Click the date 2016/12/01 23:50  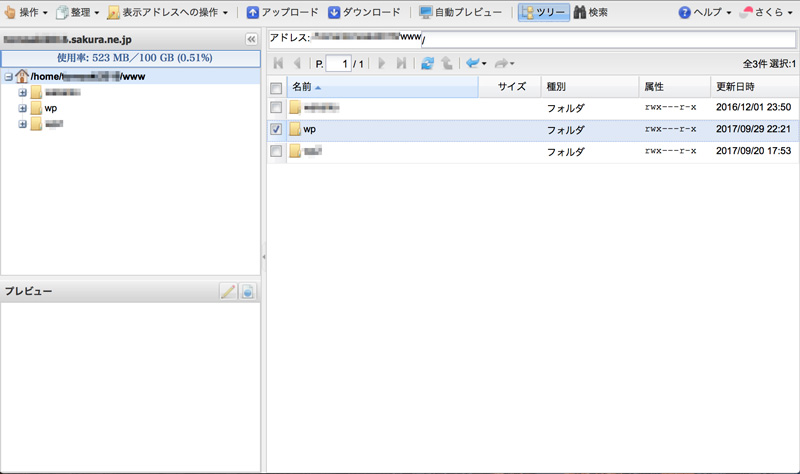pyautogui.click(x=753, y=107)
